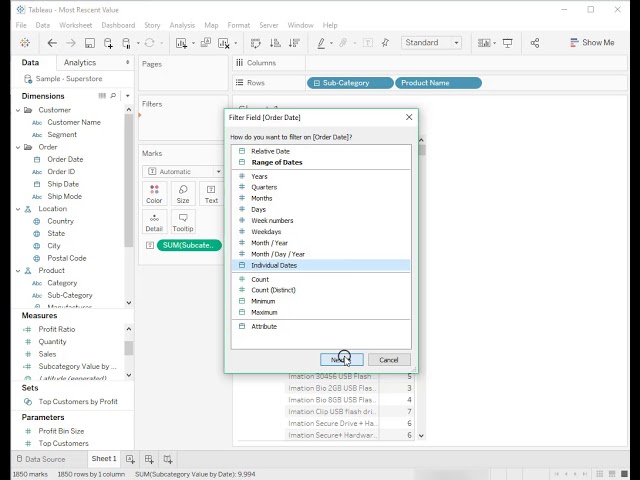Click the Order Date dimension field

tap(65, 160)
